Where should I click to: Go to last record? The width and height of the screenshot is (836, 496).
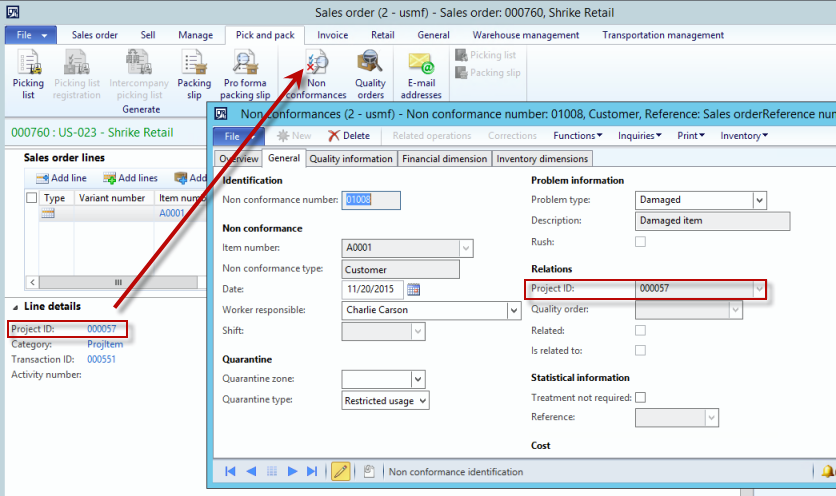[x=312, y=471]
